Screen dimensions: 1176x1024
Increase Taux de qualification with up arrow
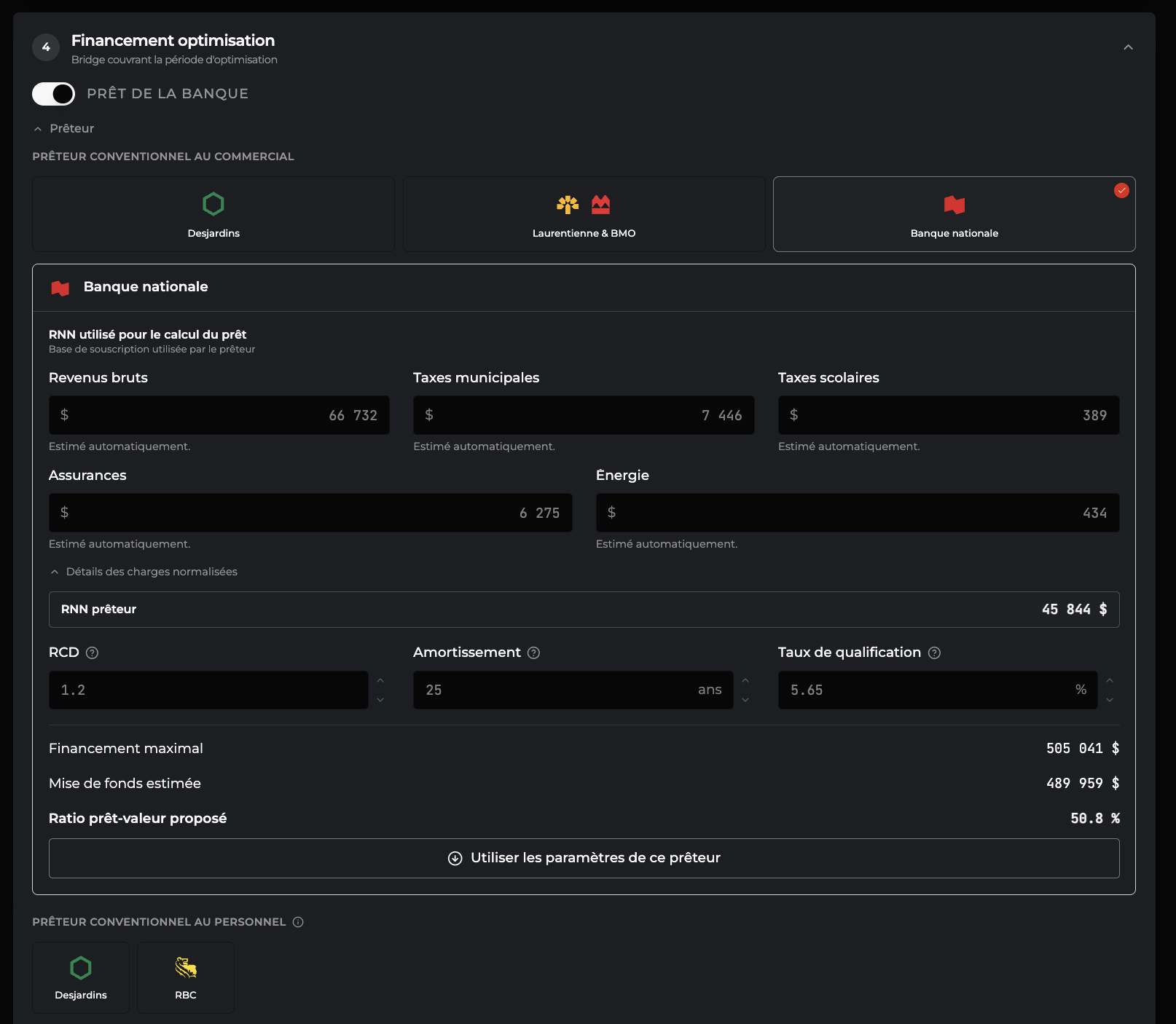[x=1110, y=680]
